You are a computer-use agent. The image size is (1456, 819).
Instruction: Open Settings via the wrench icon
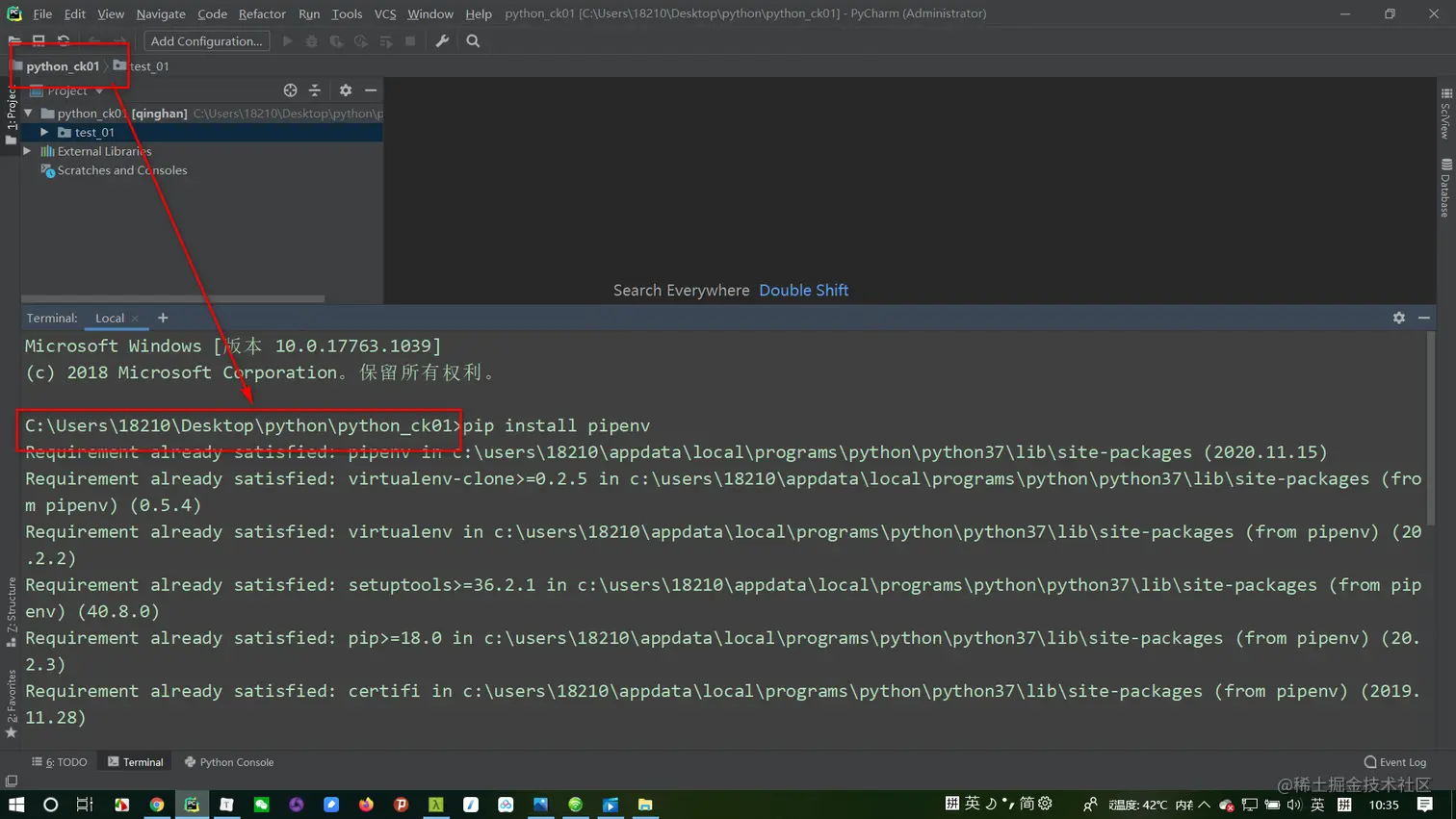442,41
